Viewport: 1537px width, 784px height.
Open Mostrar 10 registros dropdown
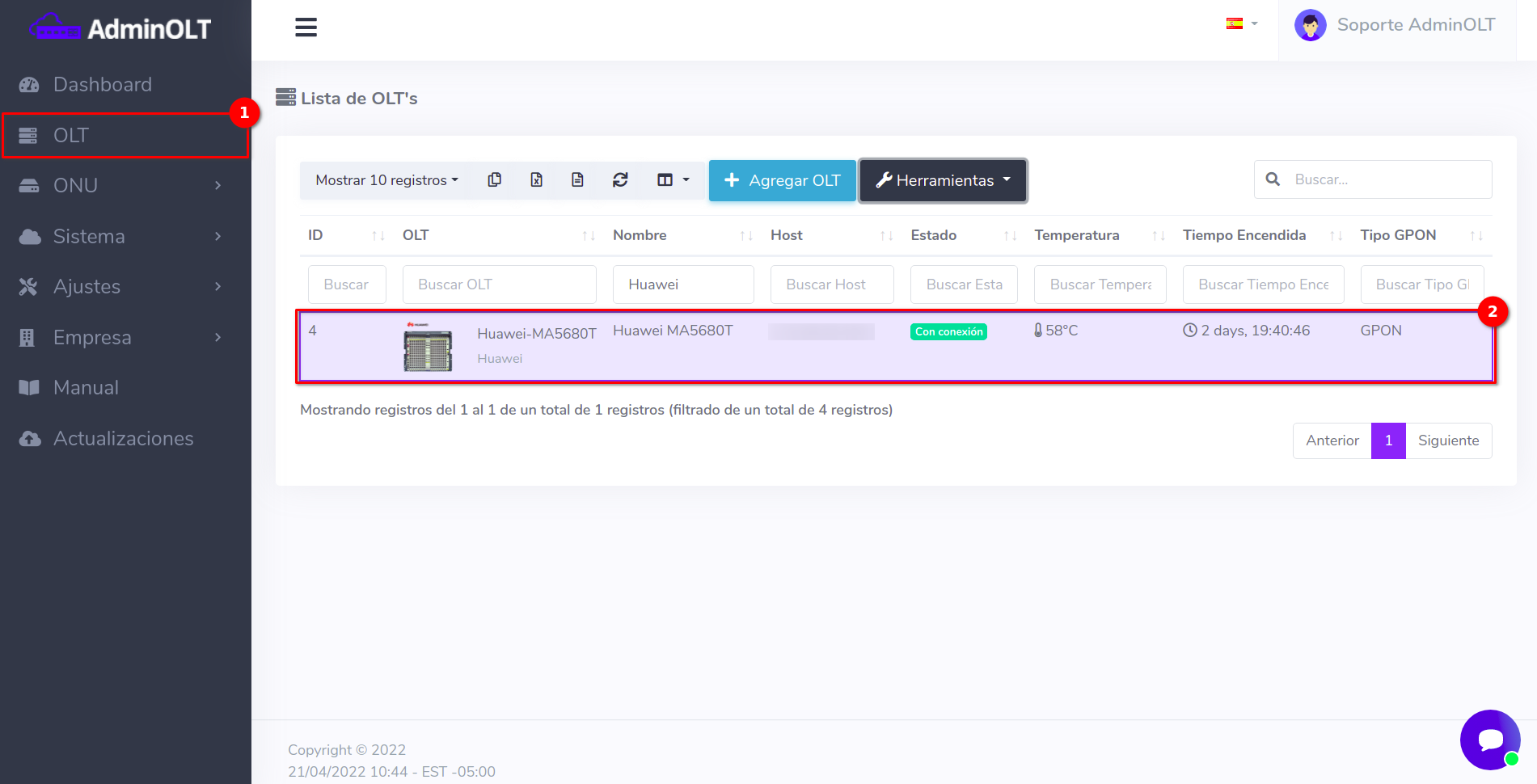pyautogui.click(x=386, y=180)
